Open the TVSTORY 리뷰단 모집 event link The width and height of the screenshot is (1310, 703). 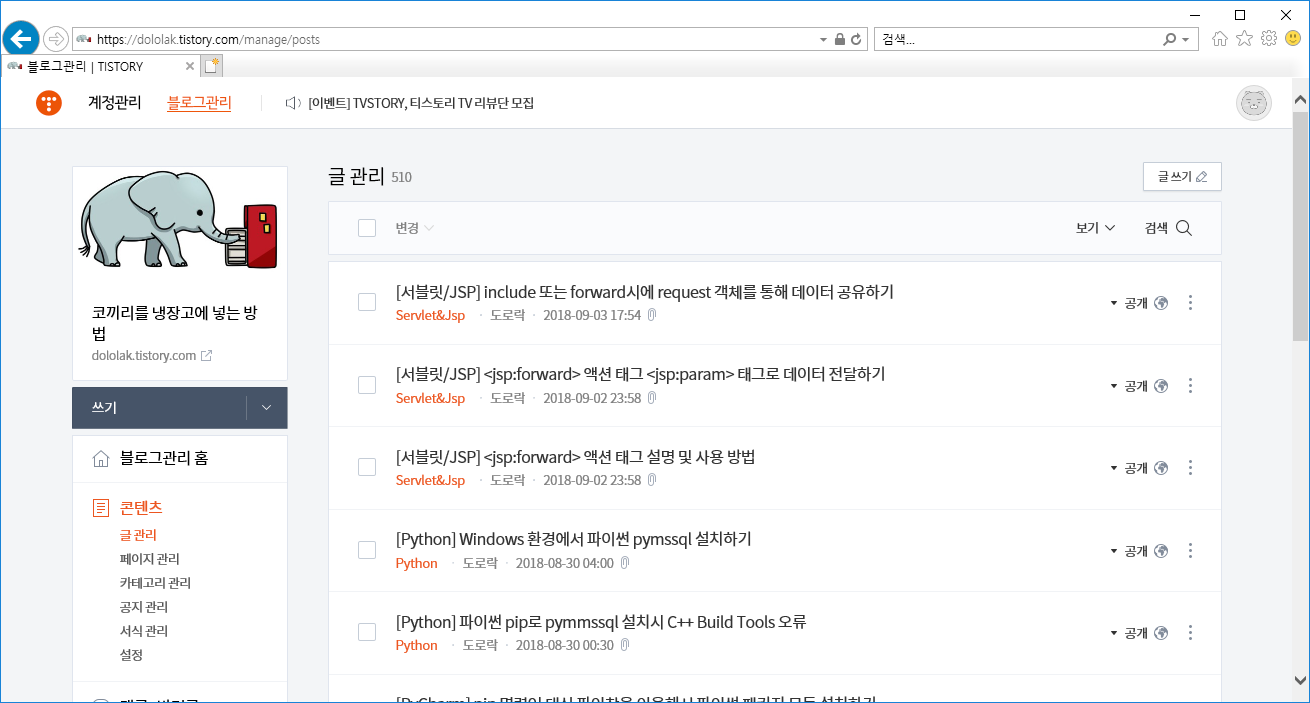point(421,103)
